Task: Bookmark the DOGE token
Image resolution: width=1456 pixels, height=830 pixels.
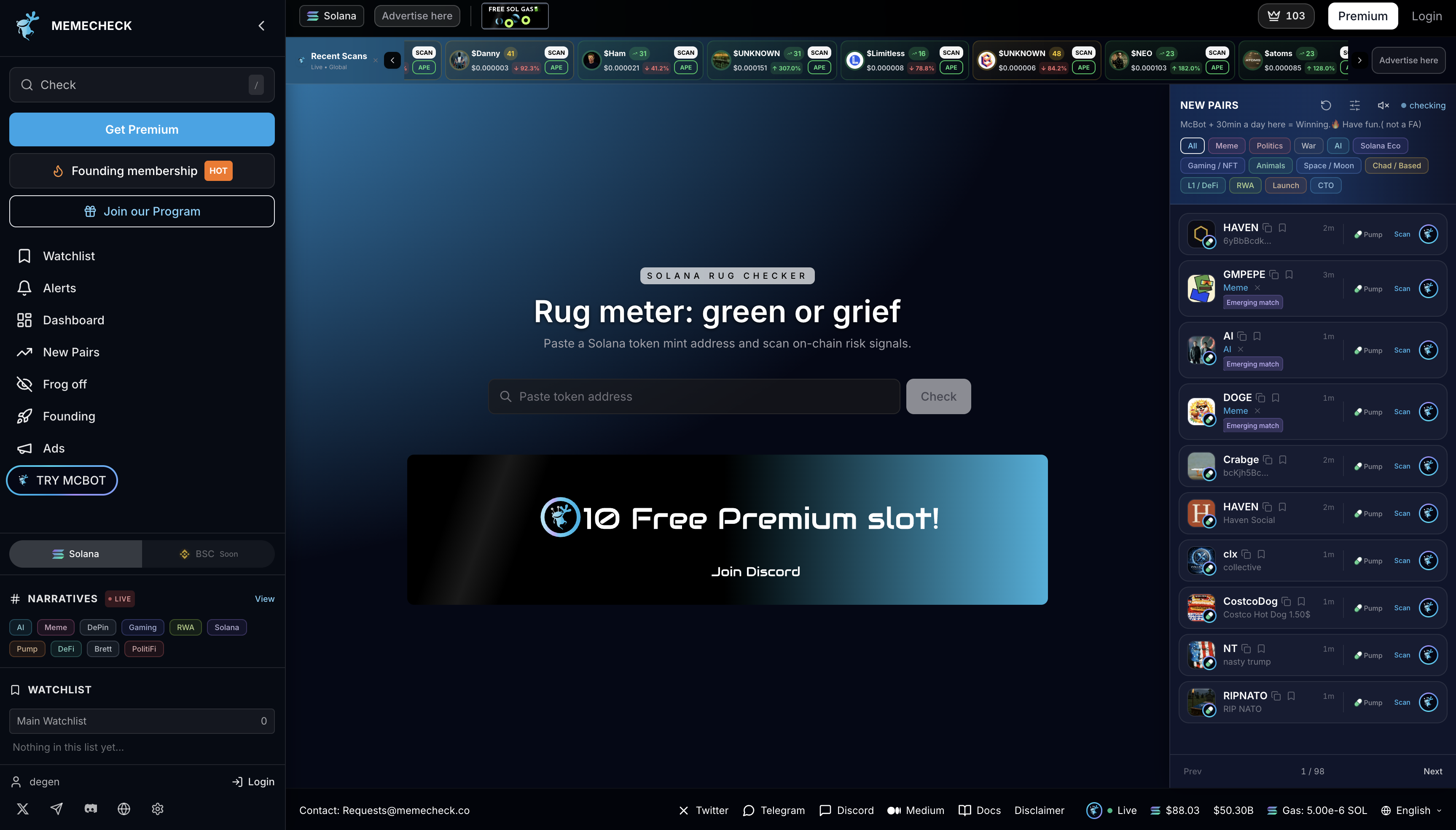Action: [1276, 398]
